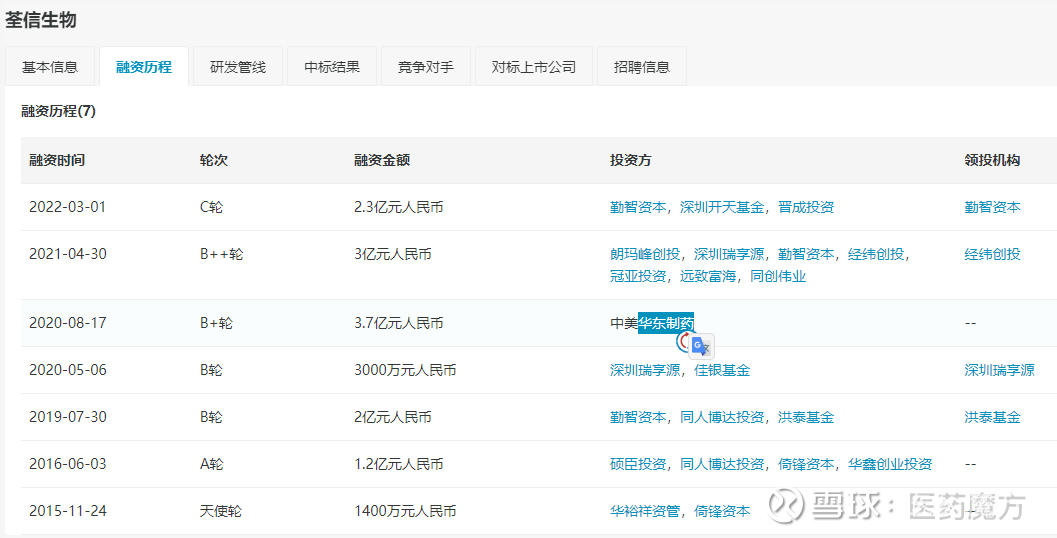Click investor 洪泰基金 in 2019-07-30 investor list
This screenshot has width=1057, height=538.
(x=806, y=417)
